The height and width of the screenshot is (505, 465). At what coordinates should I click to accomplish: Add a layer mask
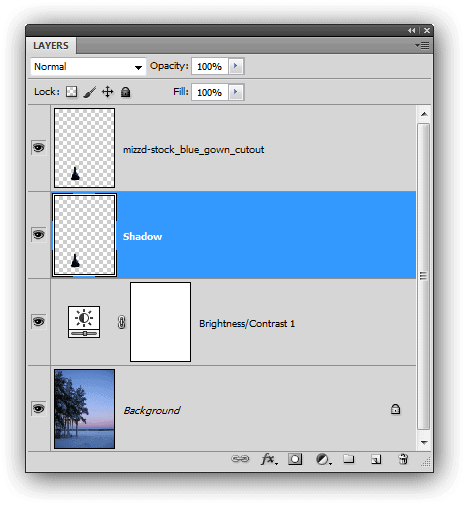295,459
